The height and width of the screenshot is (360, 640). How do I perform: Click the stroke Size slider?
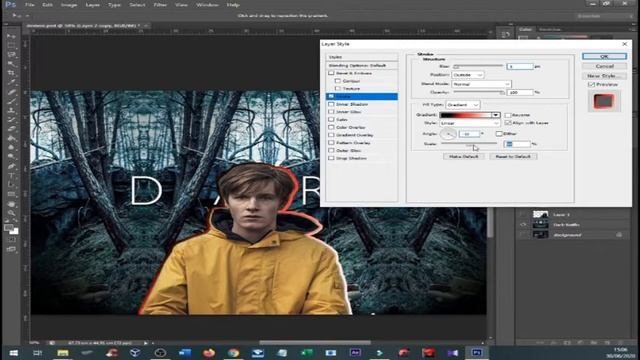click(478, 66)
